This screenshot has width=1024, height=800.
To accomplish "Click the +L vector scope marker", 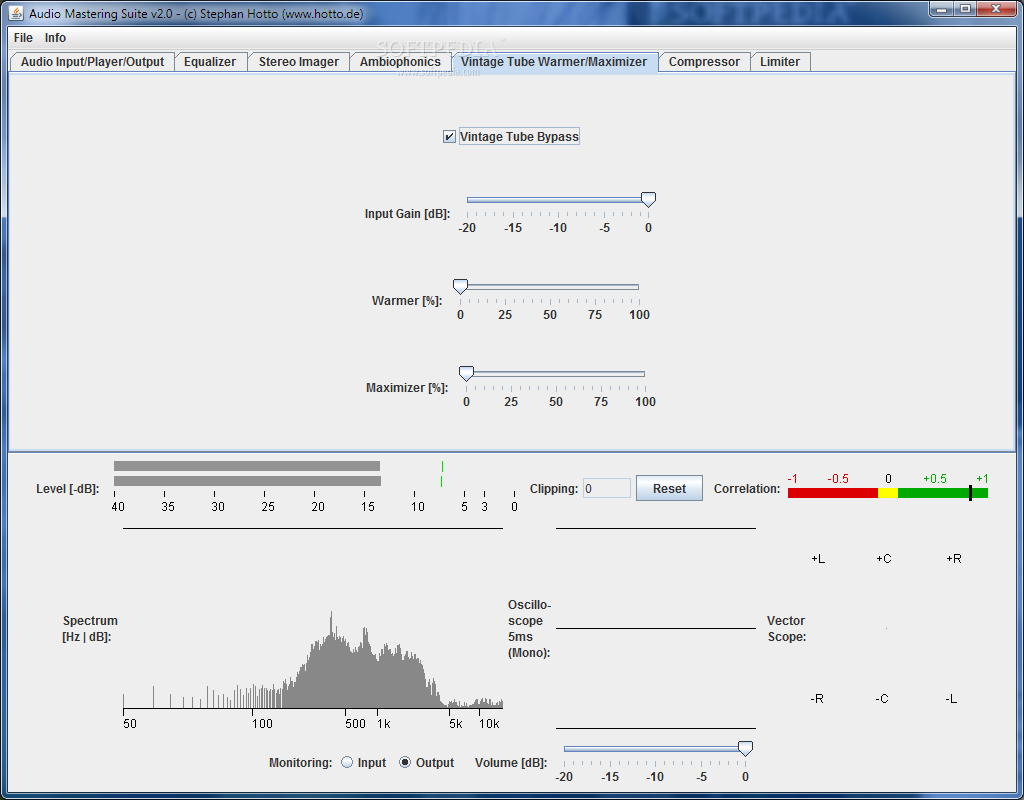I will (818, 558).
